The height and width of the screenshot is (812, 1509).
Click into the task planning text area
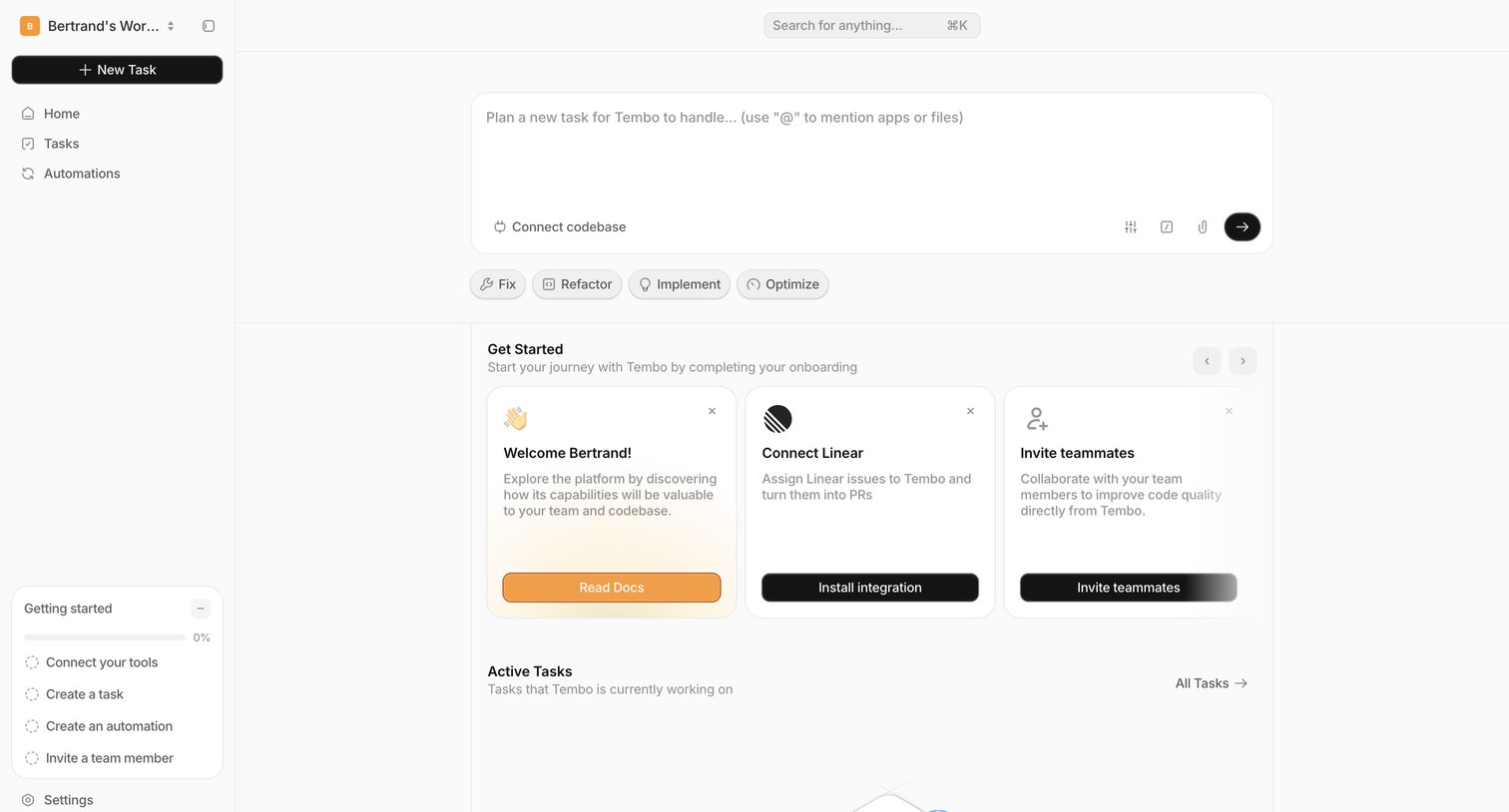tap(871, 150)
